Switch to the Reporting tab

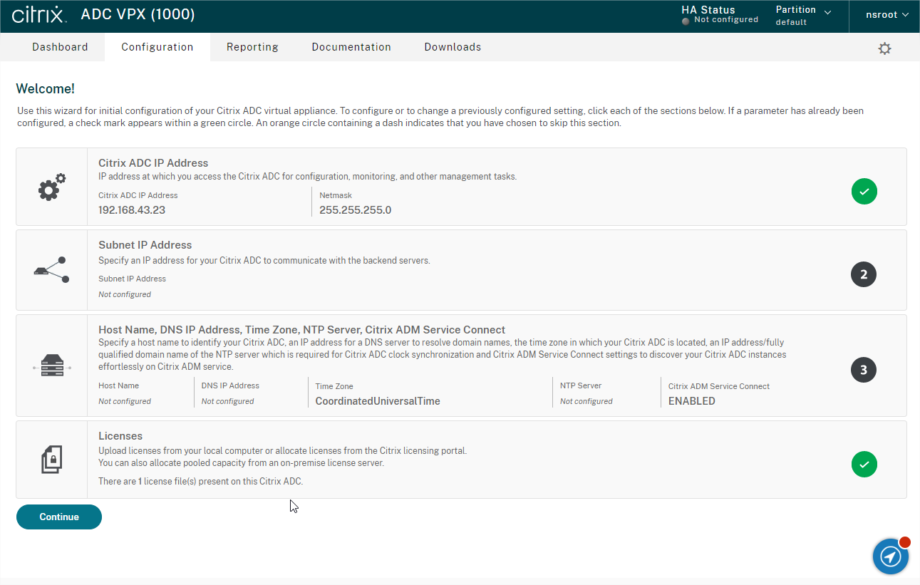coord(252,47)
